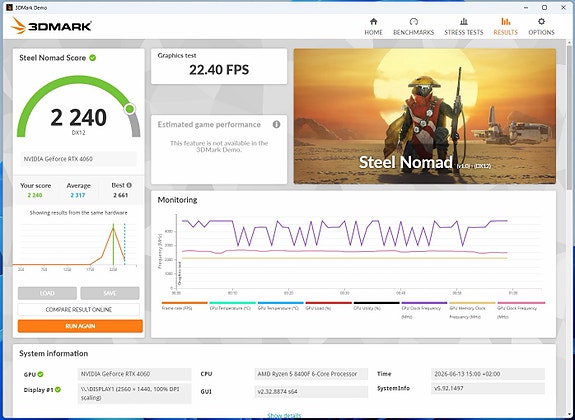Image resolution: width=575 pixels, height=420 pixels.
Task: Click the green check next to Display #1
Action: point(58,390)
